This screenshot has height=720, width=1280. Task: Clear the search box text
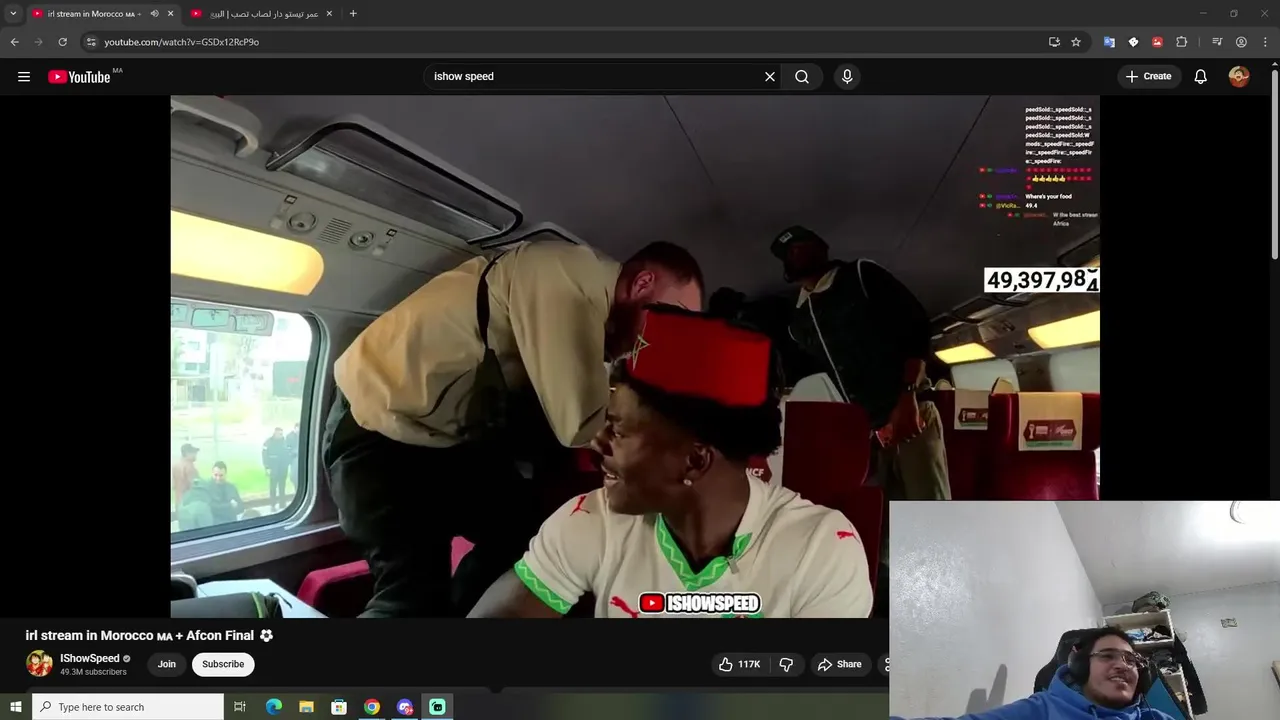[x=770, y=76]
